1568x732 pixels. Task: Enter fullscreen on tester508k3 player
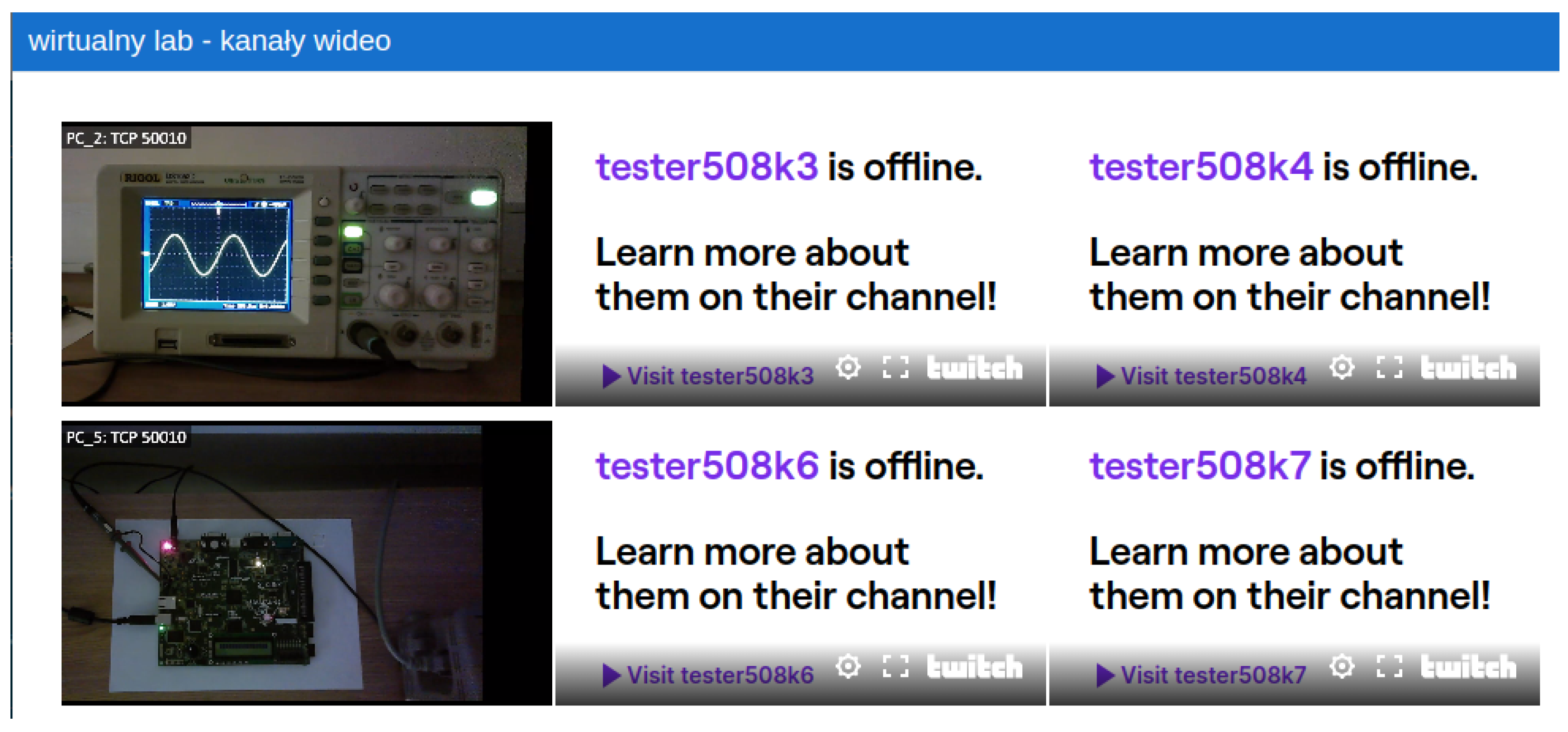coord(896,367)
